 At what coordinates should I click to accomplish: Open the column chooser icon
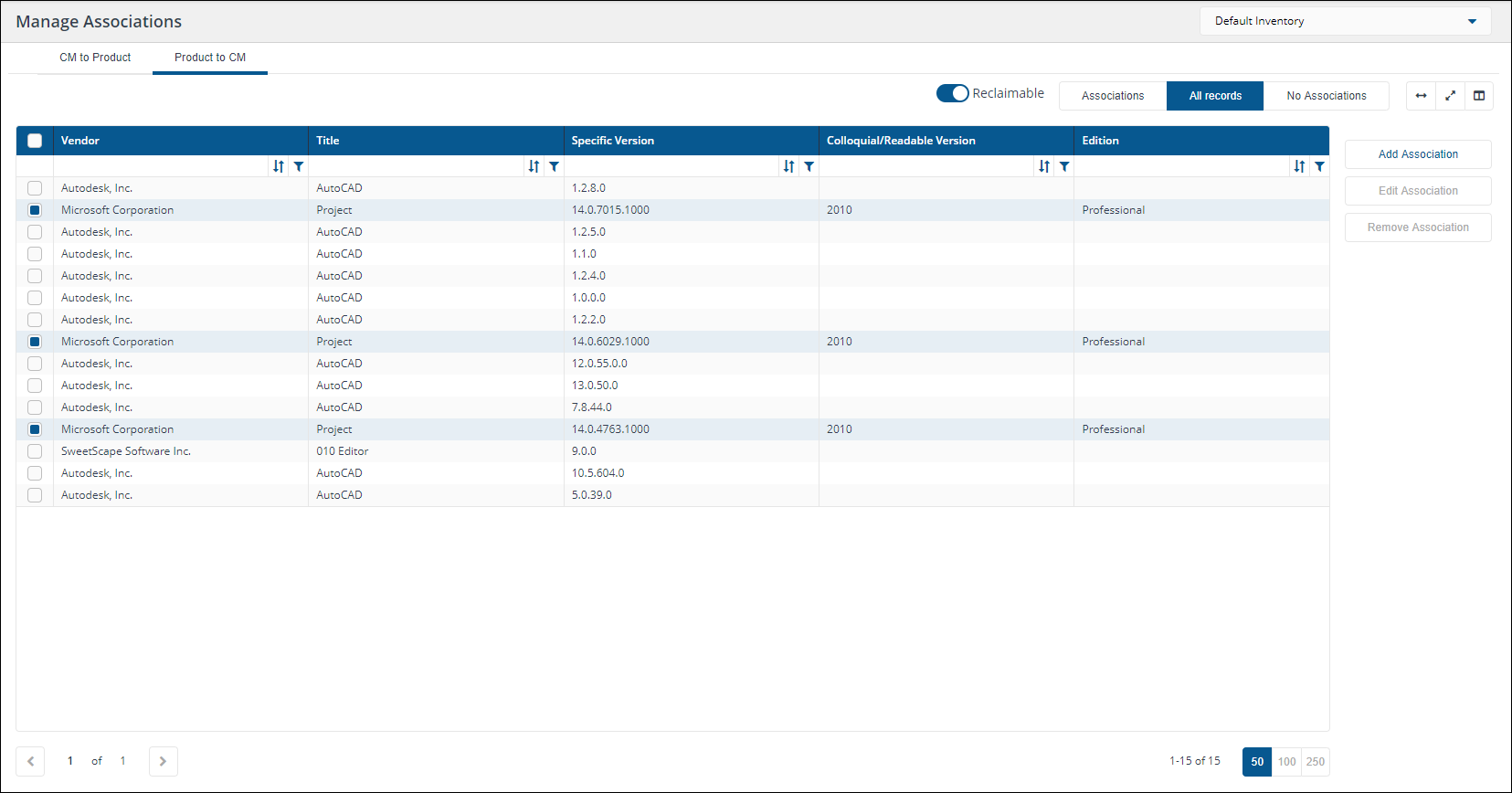pyautogui.click(x=1479, y=96)
